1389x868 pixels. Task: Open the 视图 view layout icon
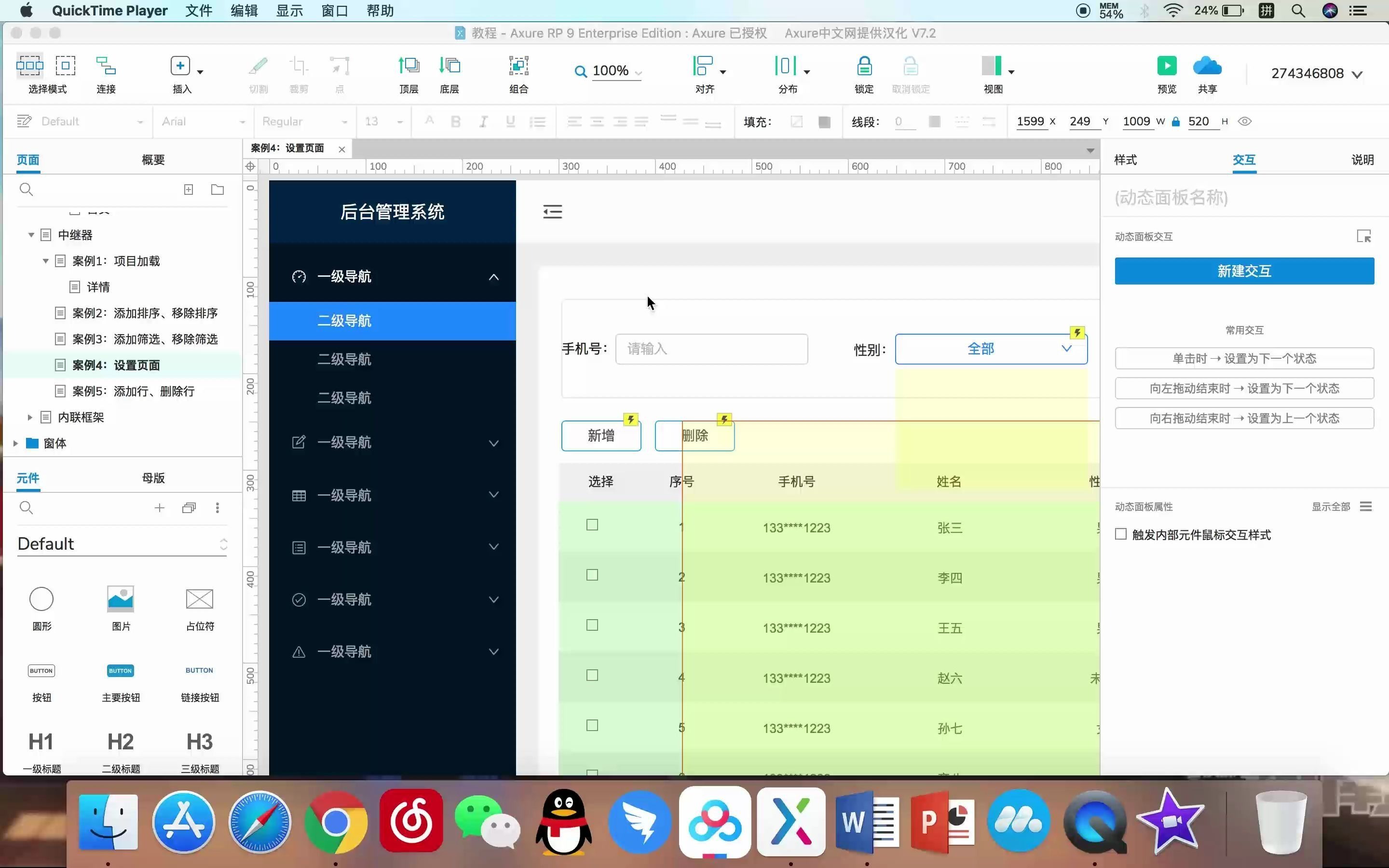(x=992, y=66)
